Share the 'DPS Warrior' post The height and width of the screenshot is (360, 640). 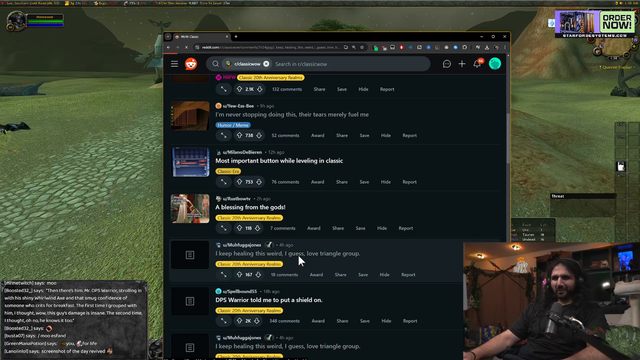point(342,321)
